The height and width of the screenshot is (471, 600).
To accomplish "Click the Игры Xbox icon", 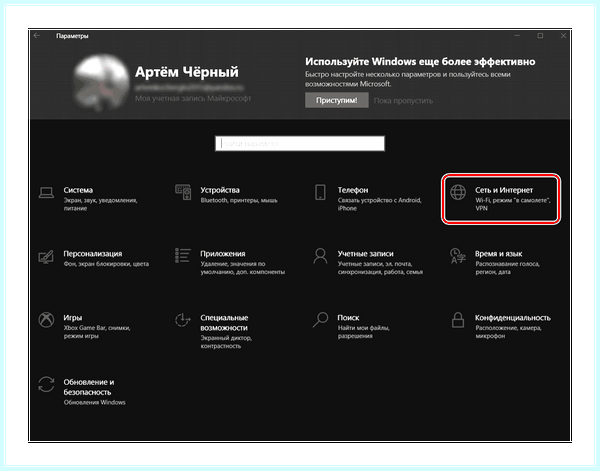I will tap(46, 320).
